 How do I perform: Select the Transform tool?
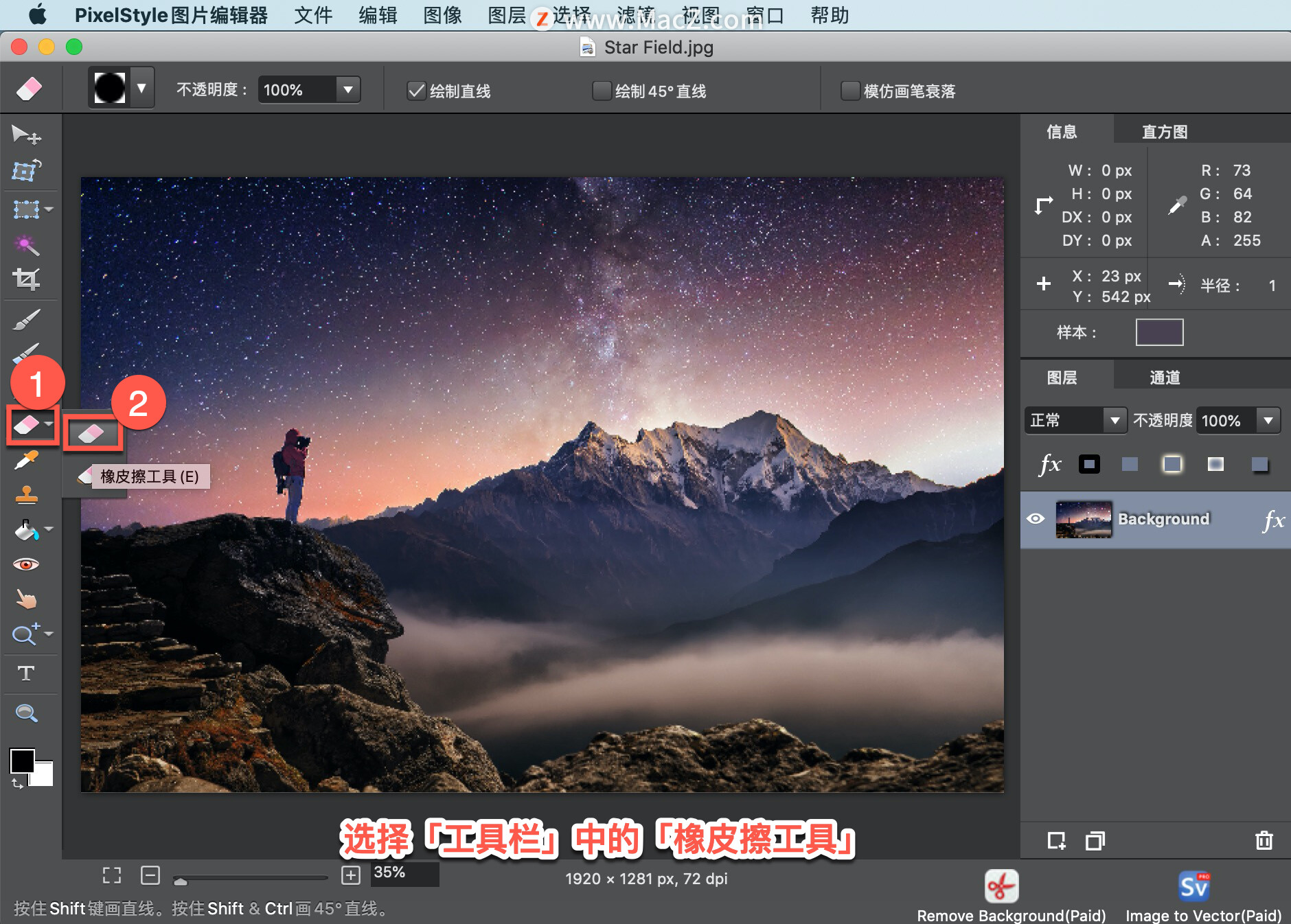(x=26, y=170)
